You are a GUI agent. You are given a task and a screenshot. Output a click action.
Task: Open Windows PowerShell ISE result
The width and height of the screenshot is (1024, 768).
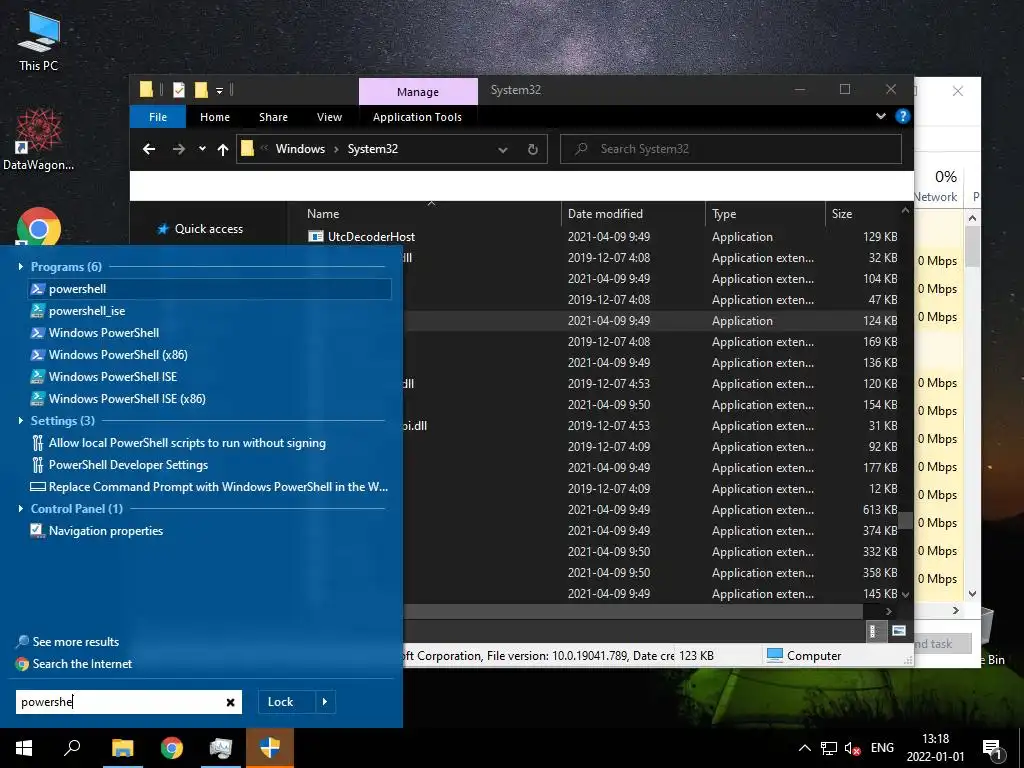point(104,377)
